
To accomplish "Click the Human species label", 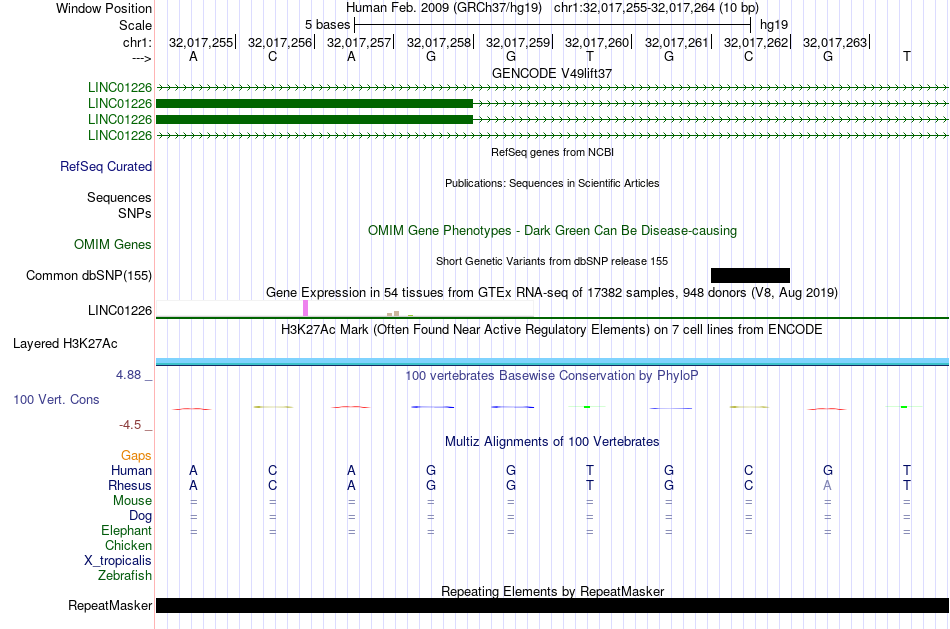I will (x=131, y=470).
